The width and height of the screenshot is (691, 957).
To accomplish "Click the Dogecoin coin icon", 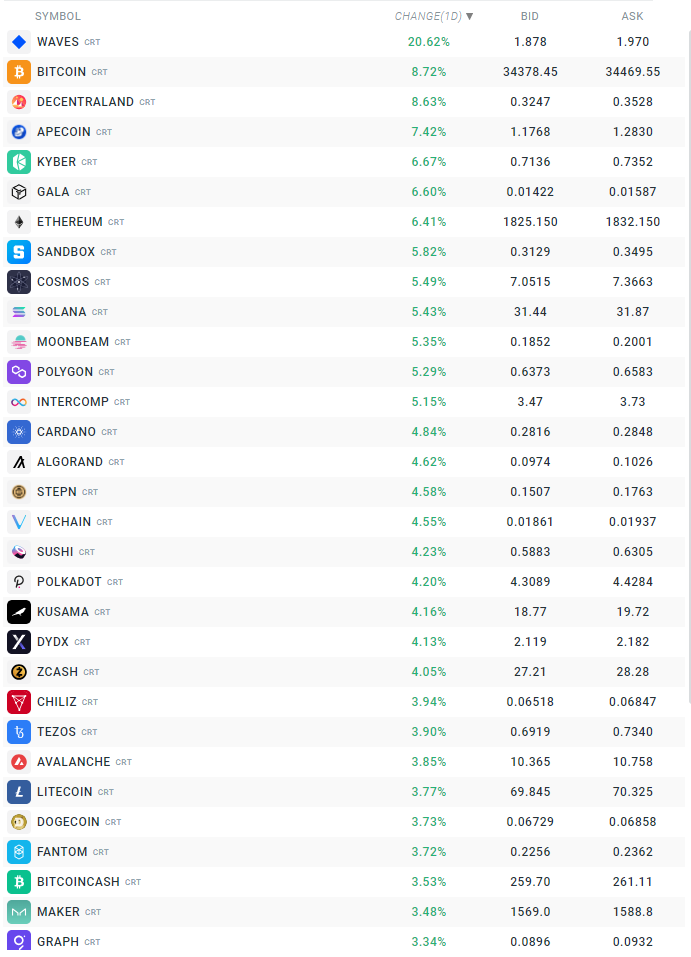I will tap(19, 822).
